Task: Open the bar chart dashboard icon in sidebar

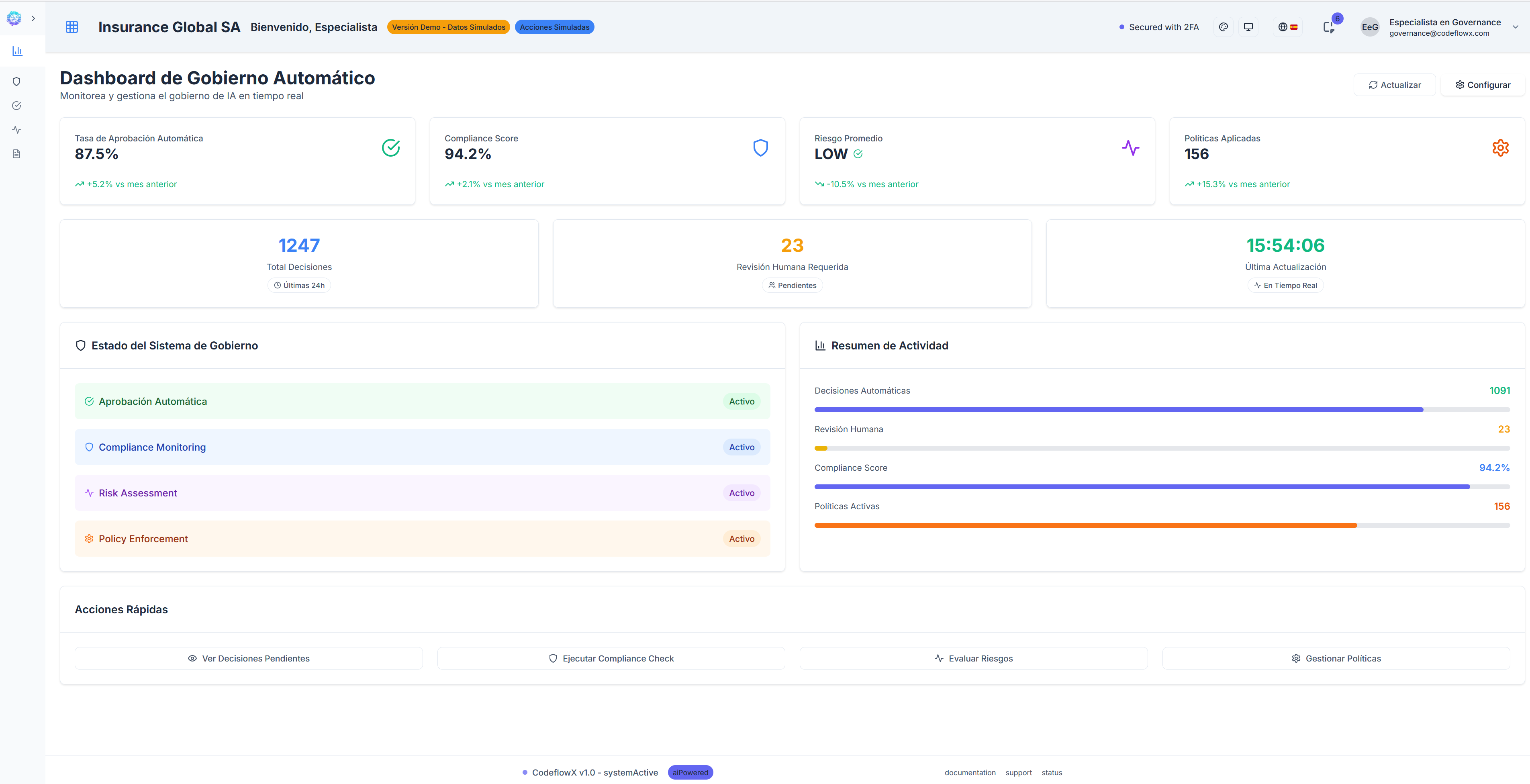Action: (16, 51)
